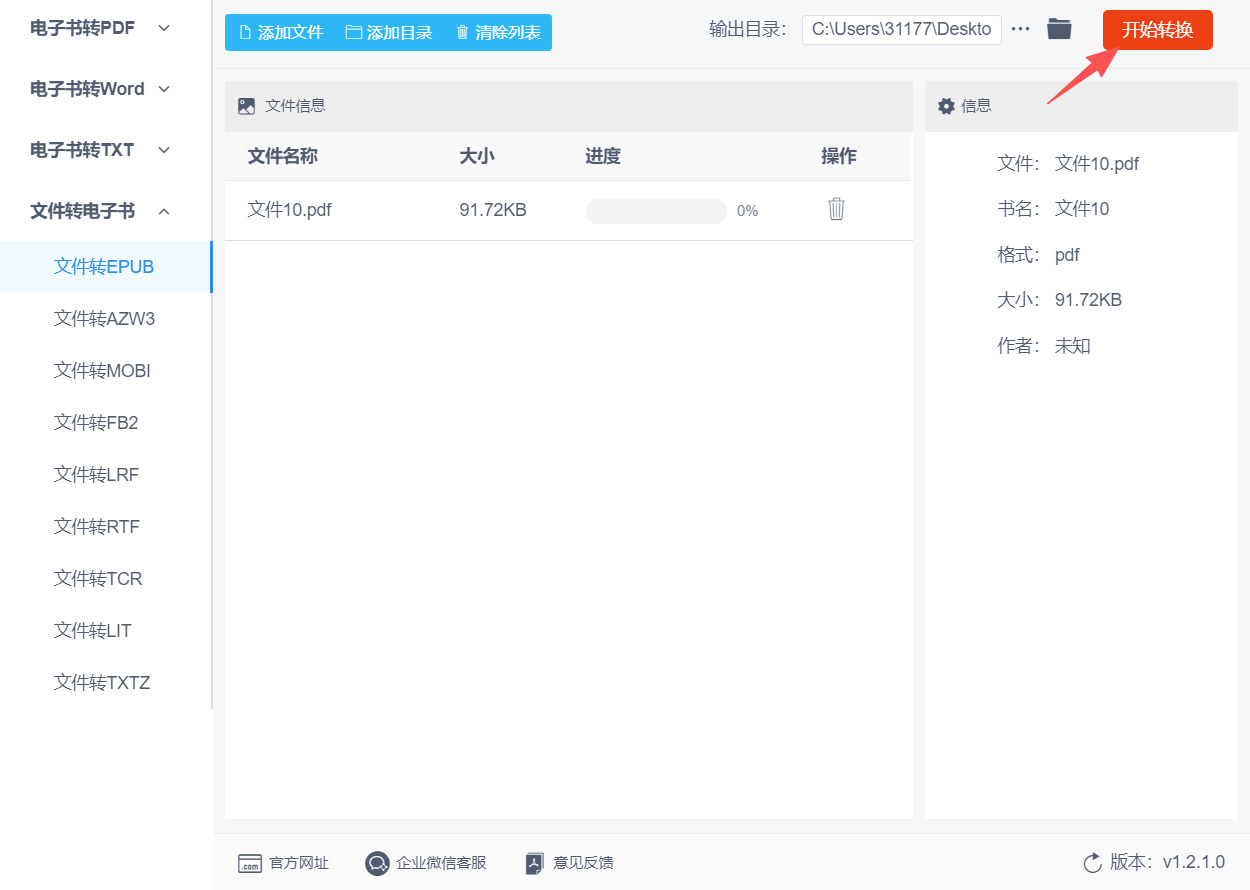Click the 0% progress value

(747, 211)
